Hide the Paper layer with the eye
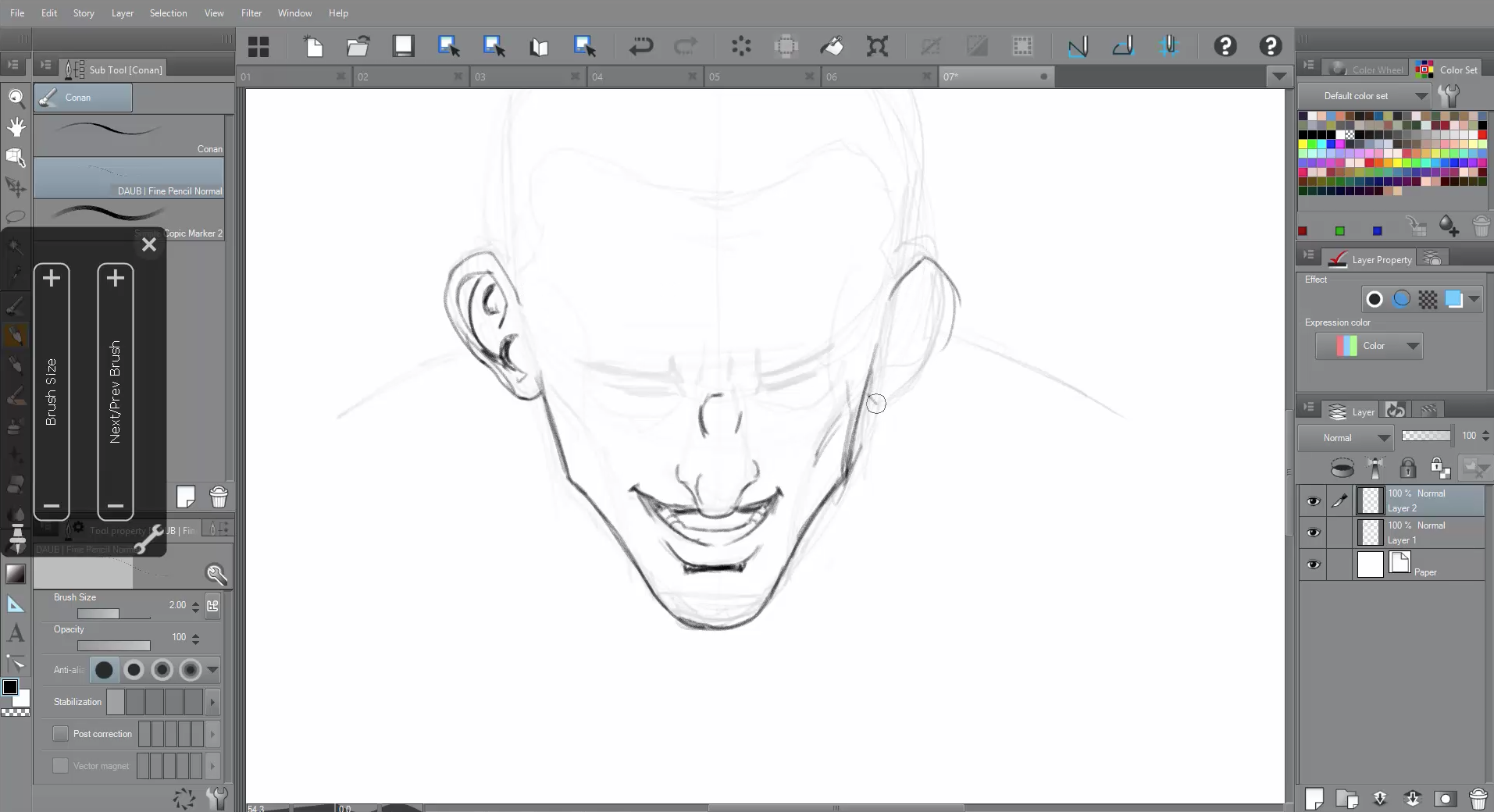The height and width of the screenshot is (812, 1494). (1314, 564)
